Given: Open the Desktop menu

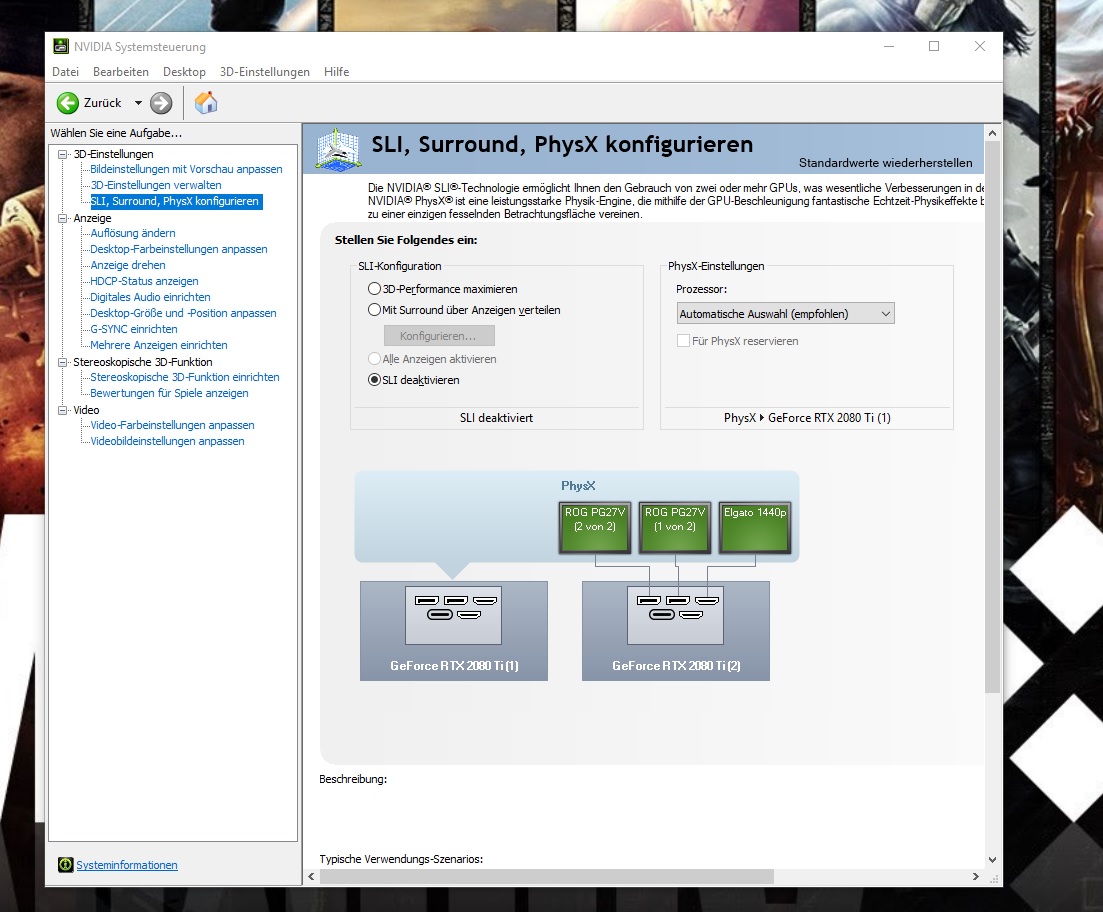Looking at the screenshot, I should 184,72.
